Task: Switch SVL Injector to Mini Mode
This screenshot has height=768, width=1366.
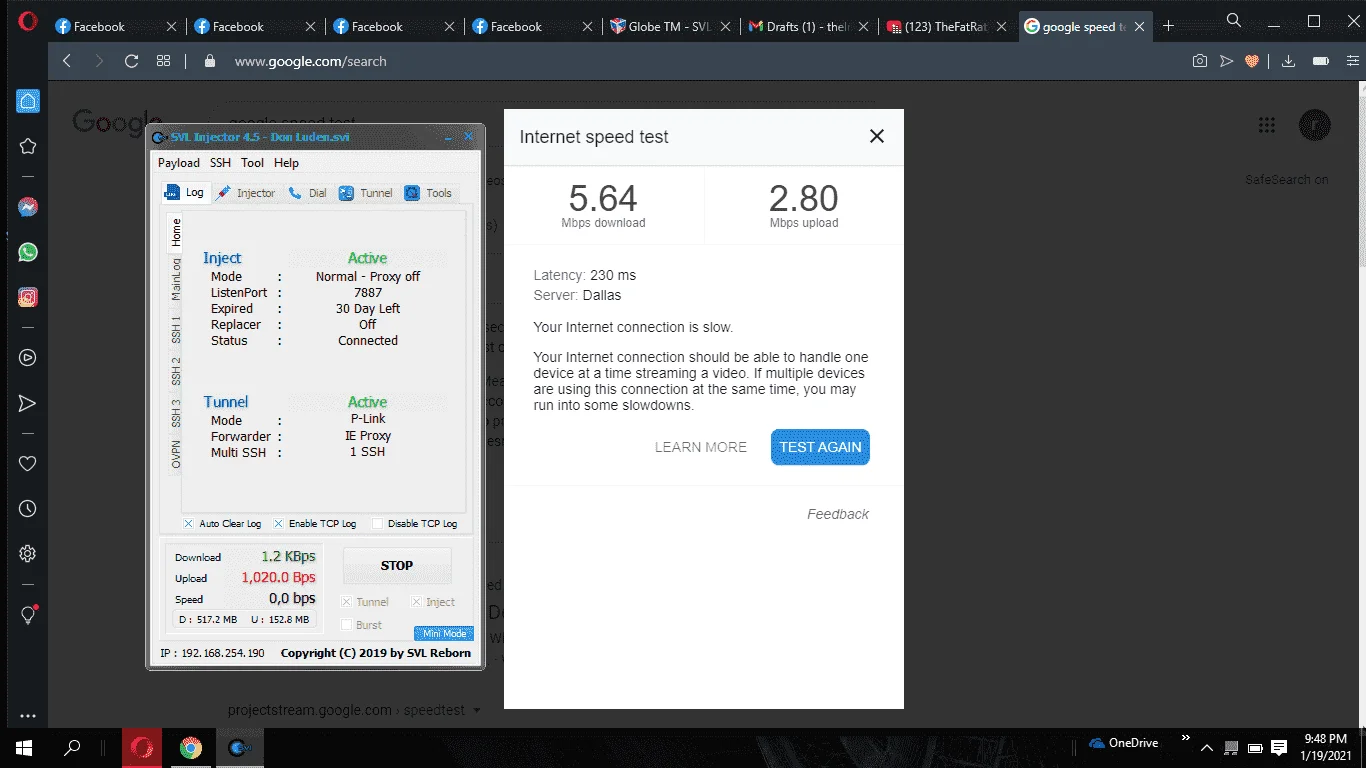Action: [444, 633]
